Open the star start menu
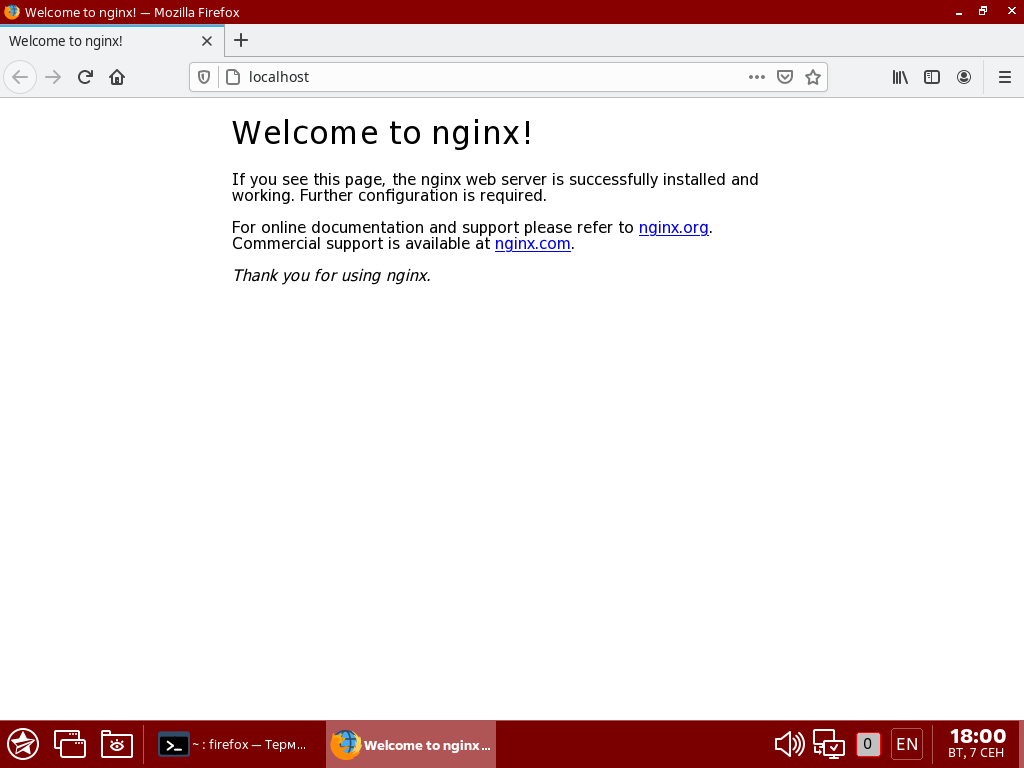This screenshot has width=1024, height=768. pos(23,744)
